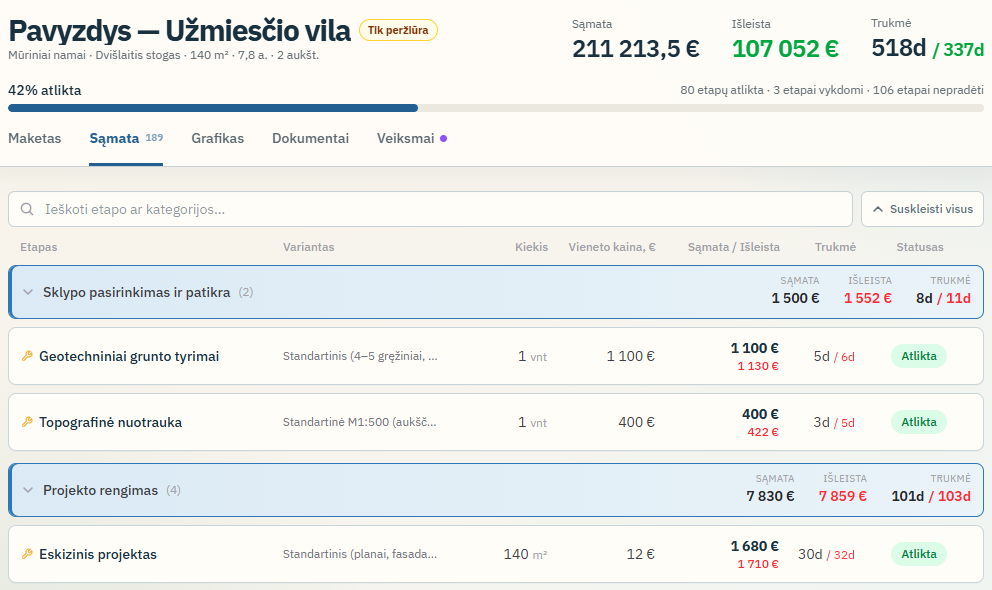Viewport: 992px width, 590px height.
Task: Open the Dokumentai tab
Action: [x=311, y=138]
